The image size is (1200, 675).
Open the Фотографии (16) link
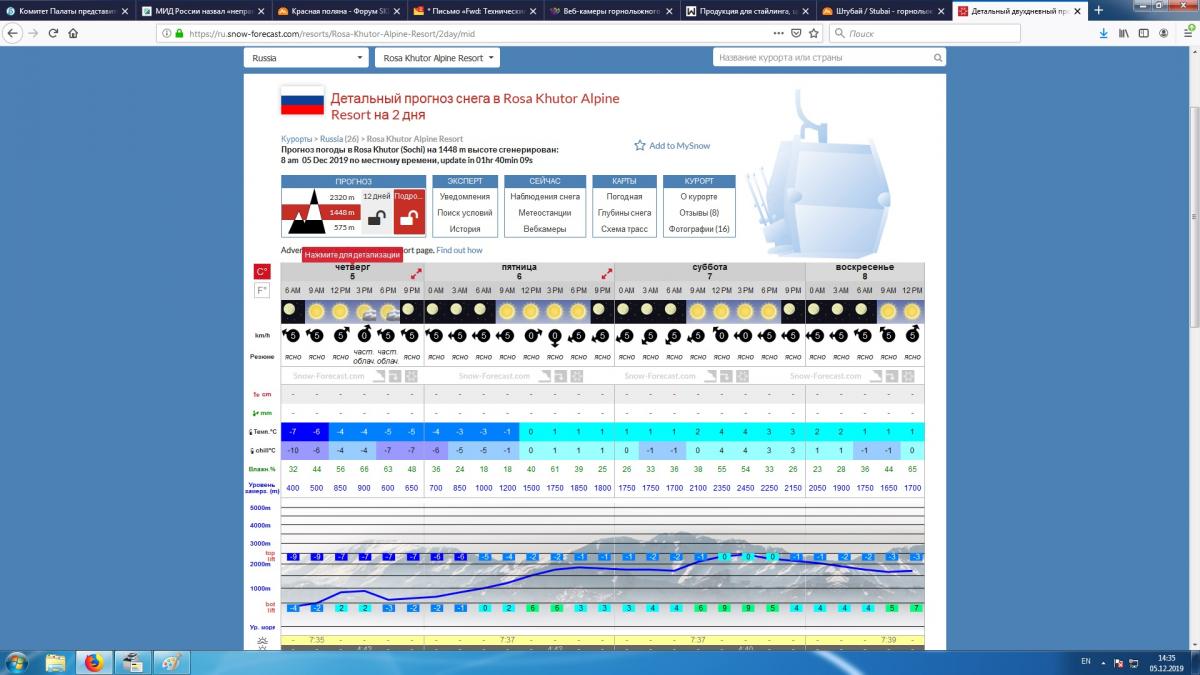tap(699, 229)
